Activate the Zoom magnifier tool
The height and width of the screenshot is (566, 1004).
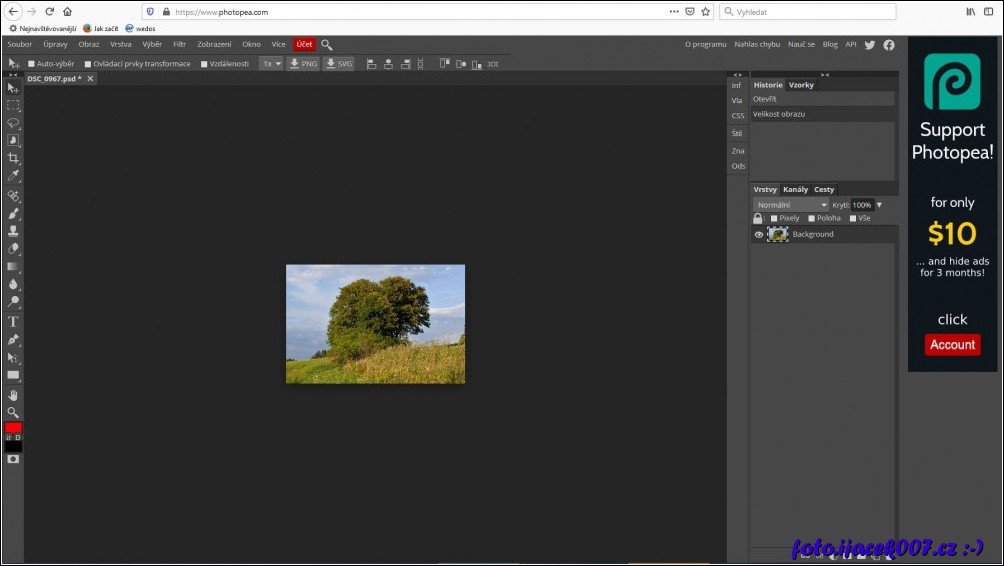coord(13,412)
